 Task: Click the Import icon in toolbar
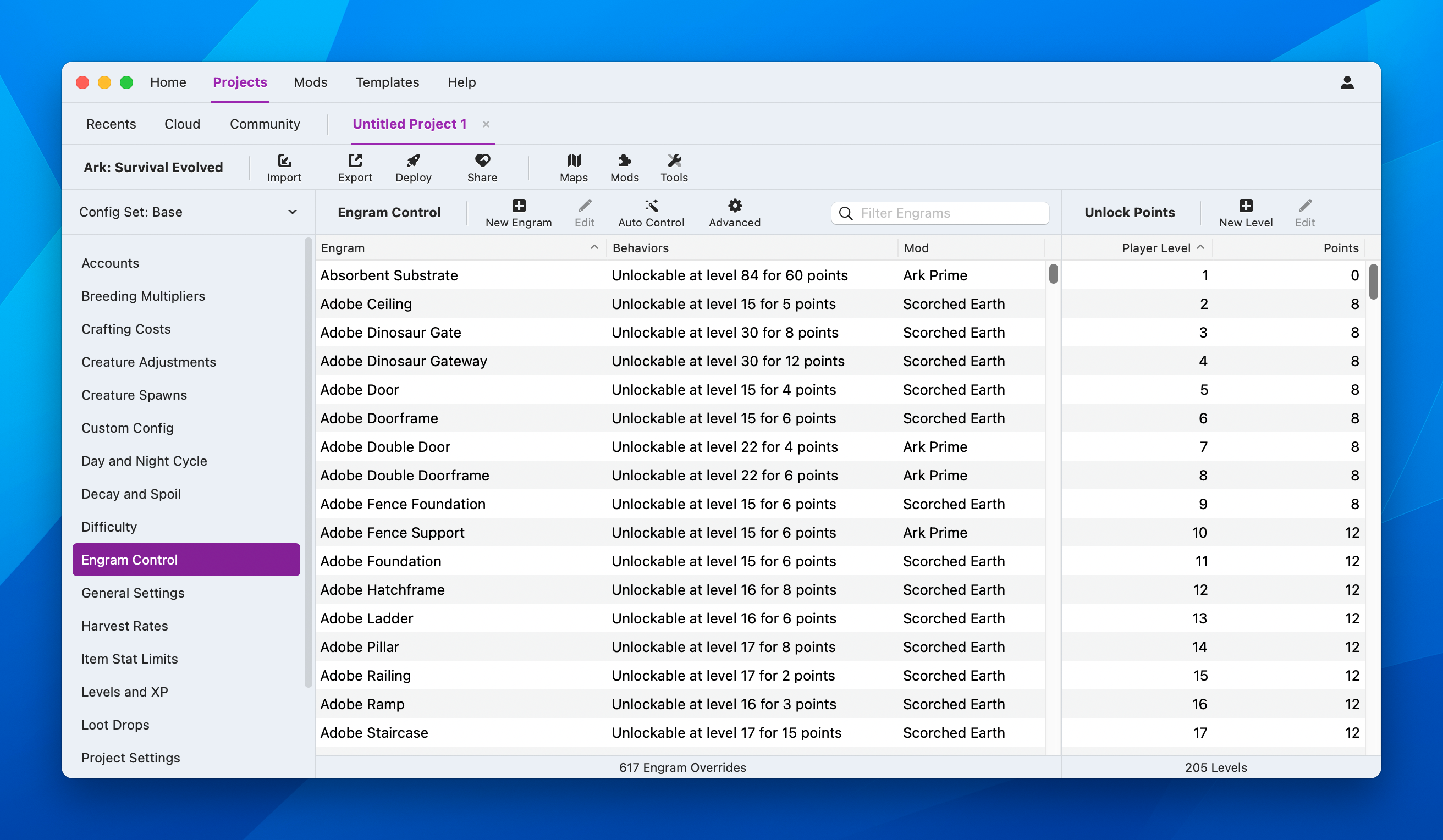tap(284, 161)
